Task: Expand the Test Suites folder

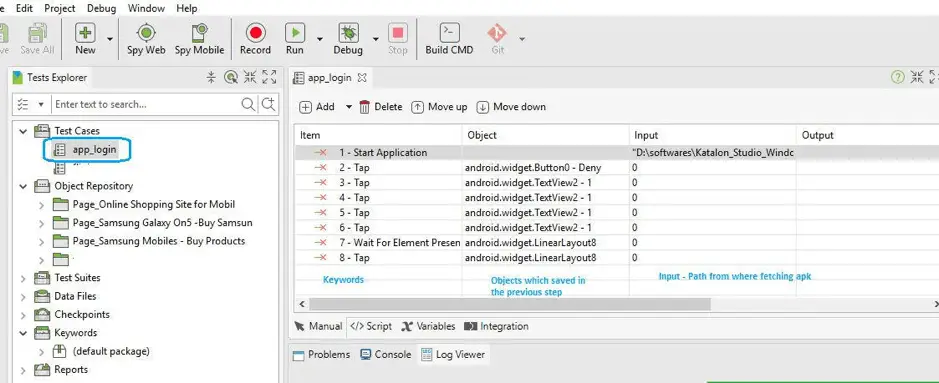Action: tap(23, 278)
